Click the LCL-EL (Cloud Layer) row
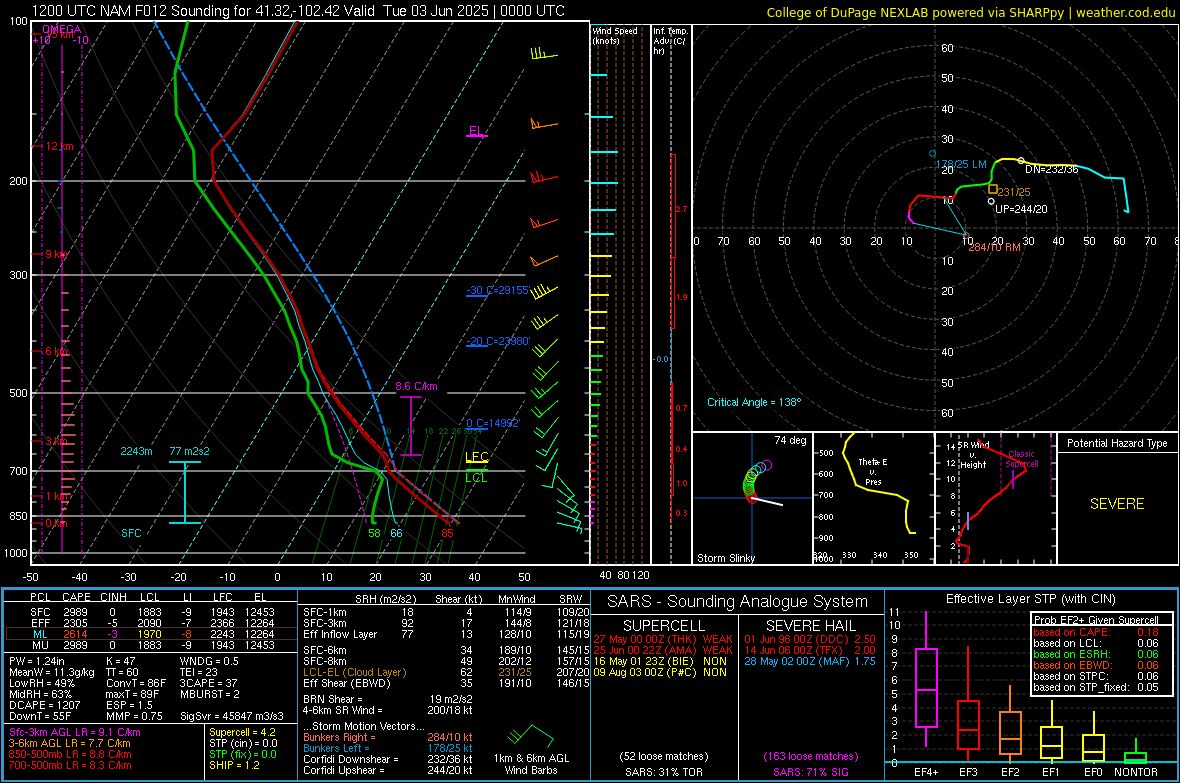Viewport: 1180px width, 783px height. click(x=446, y=672)
